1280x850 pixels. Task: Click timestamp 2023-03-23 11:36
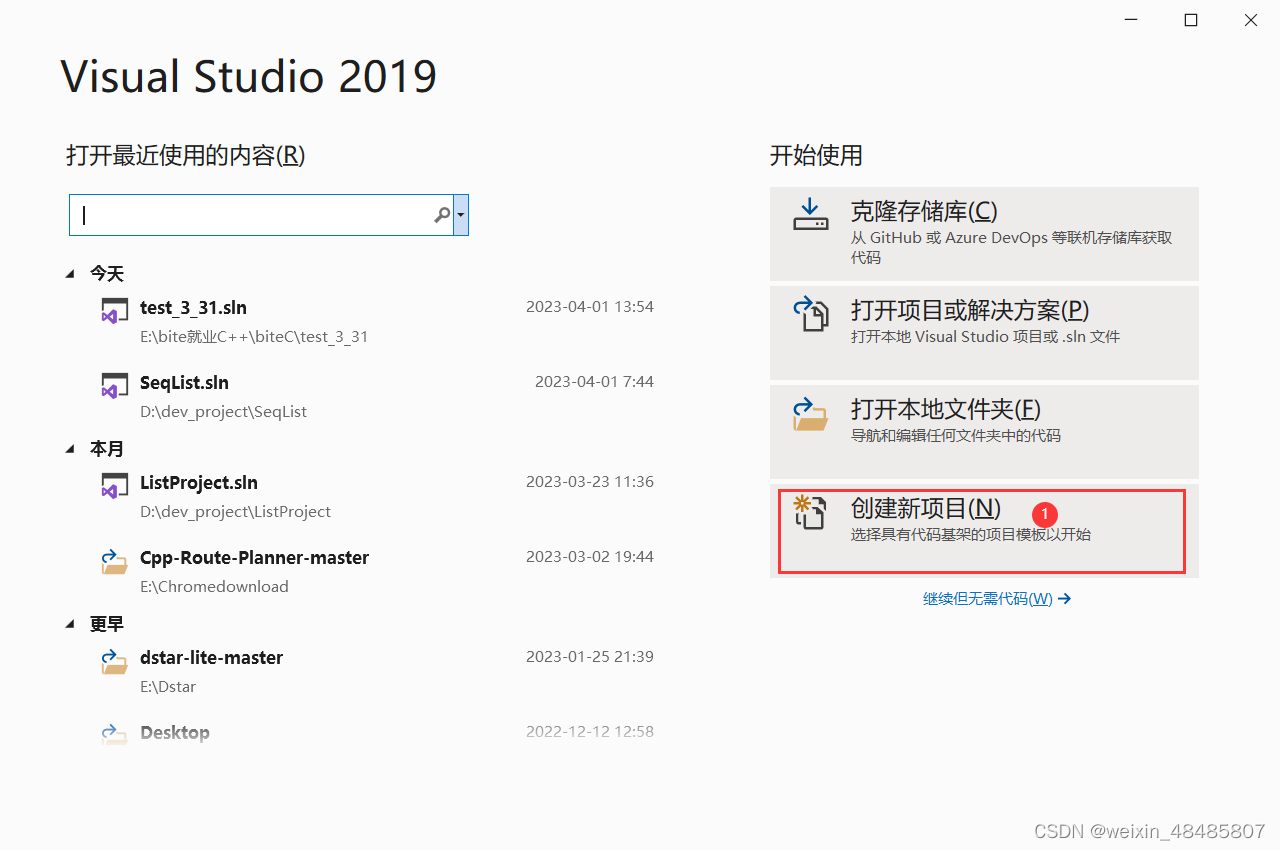[590, 482]
